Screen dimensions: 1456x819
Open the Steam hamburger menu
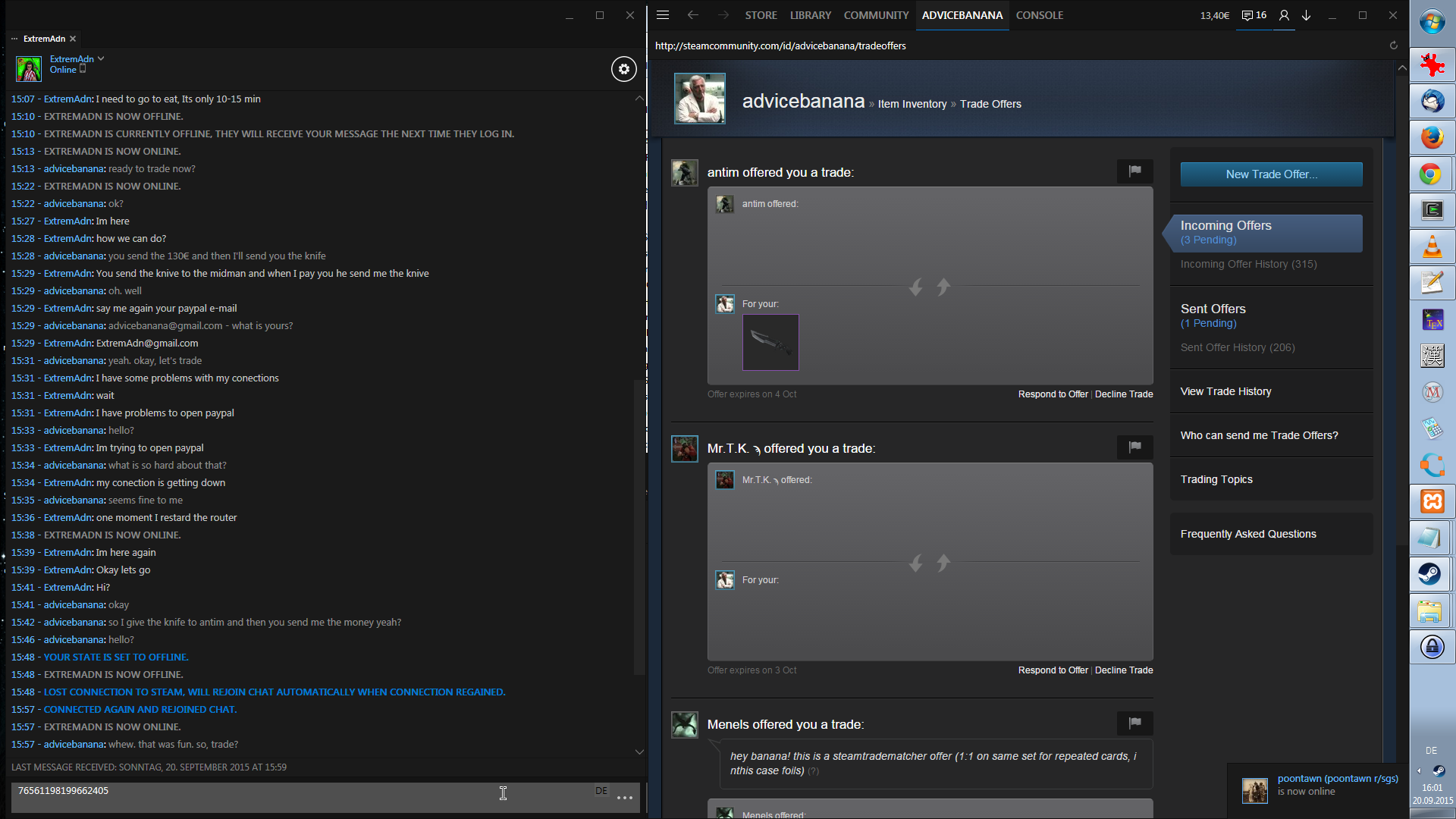pyautogui.click(x=663, y=15)
